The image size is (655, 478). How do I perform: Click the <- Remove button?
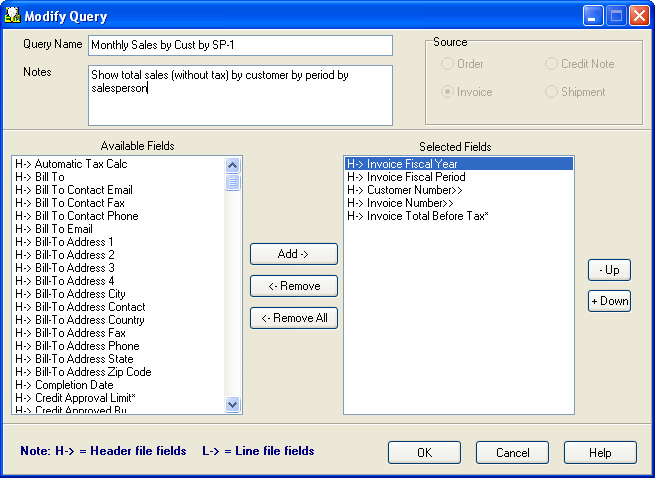[x=293, y=286]
